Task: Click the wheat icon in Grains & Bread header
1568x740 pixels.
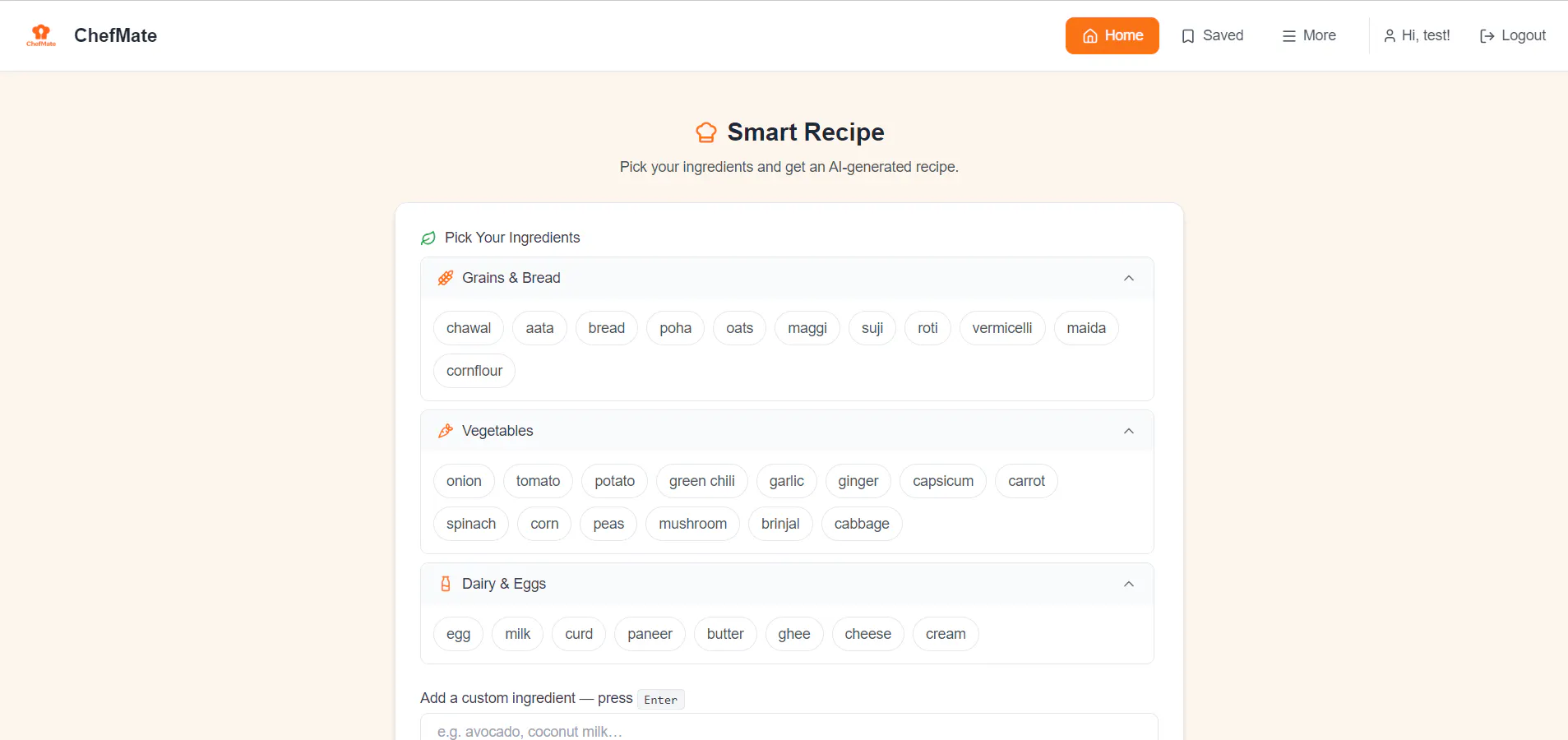Action: pyautogui.click(x=446, y=278)
